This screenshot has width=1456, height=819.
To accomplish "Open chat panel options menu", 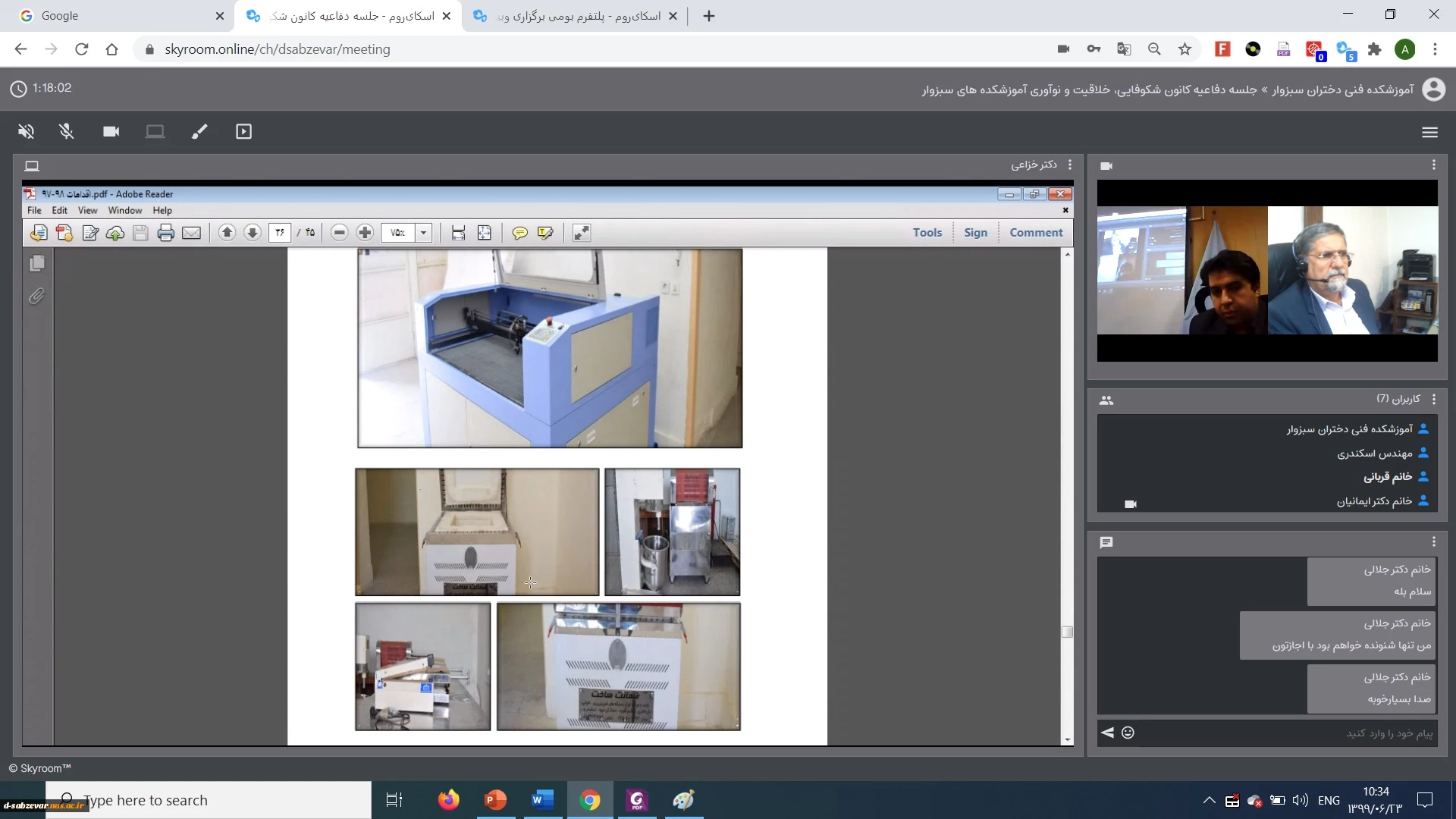I will point(1433,541).
